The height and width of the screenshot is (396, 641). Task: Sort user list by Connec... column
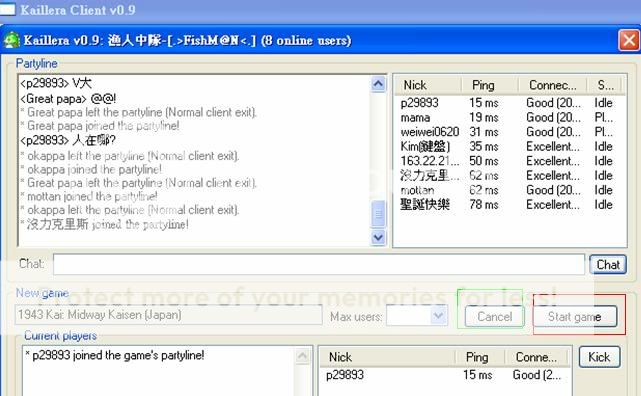[552, 85]
